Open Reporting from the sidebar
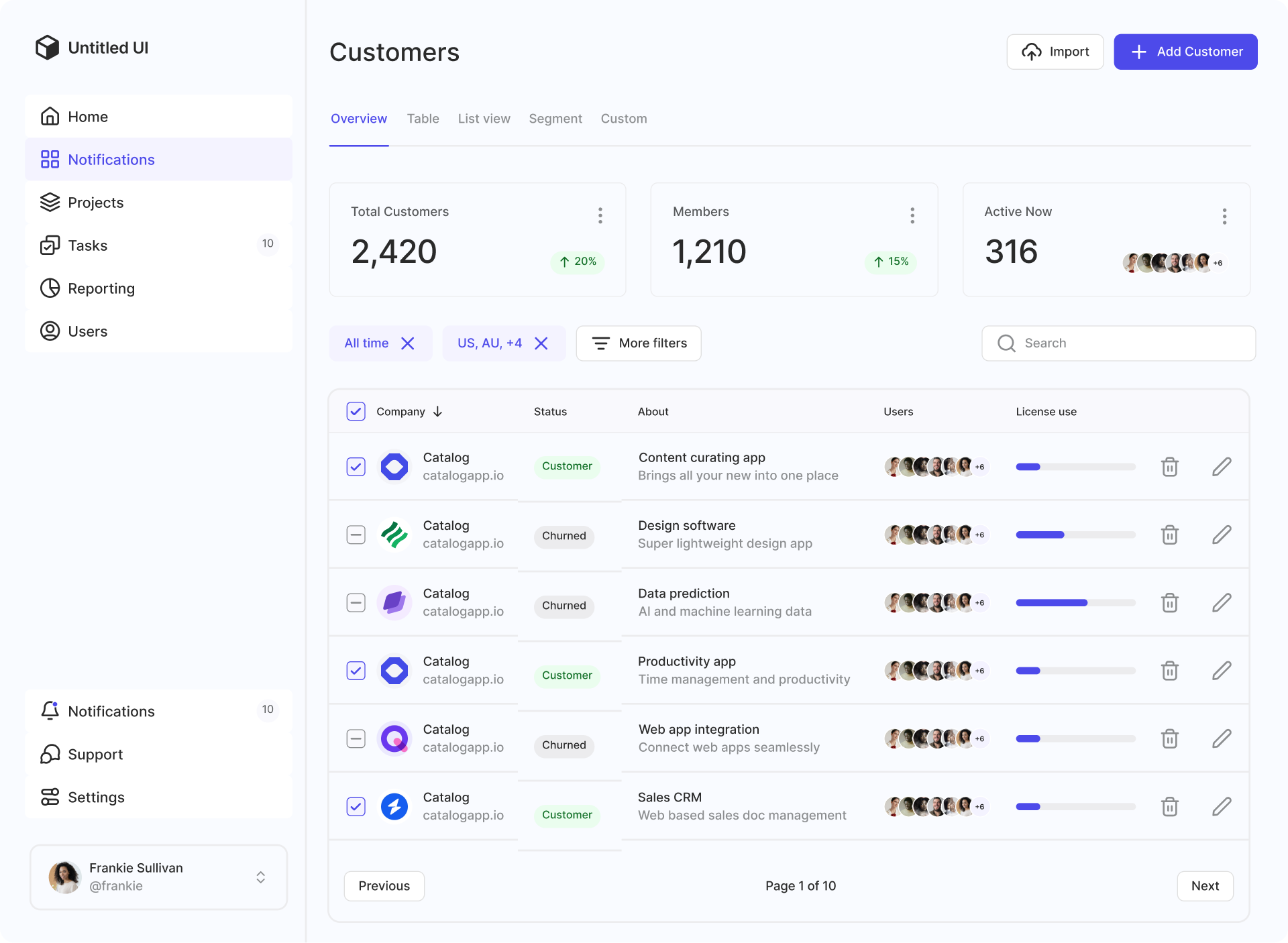 pyautogui.click(x=101, y=288)
